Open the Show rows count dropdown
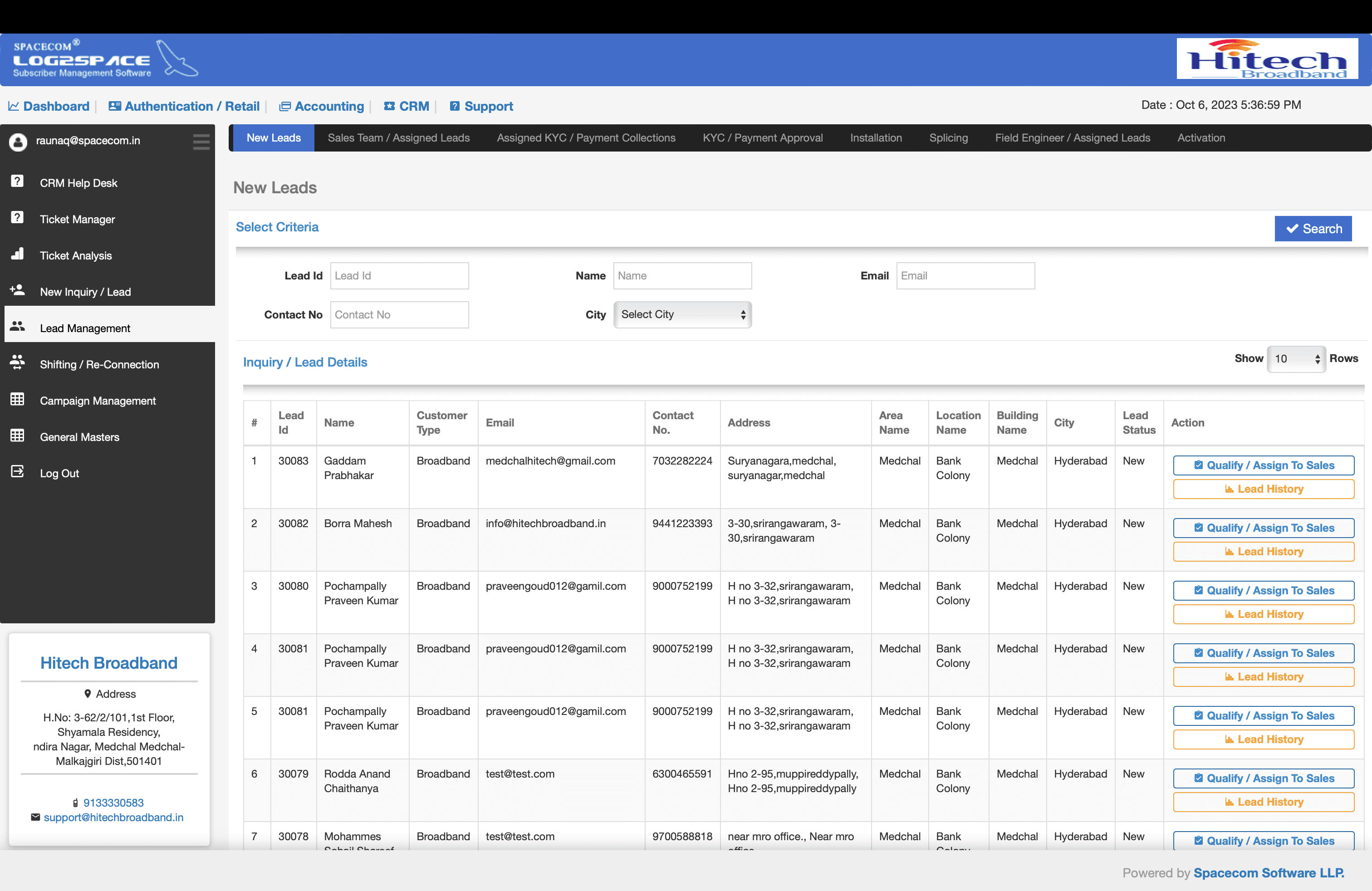The height and width of the screenshot is (891, 1372). 1295,359
